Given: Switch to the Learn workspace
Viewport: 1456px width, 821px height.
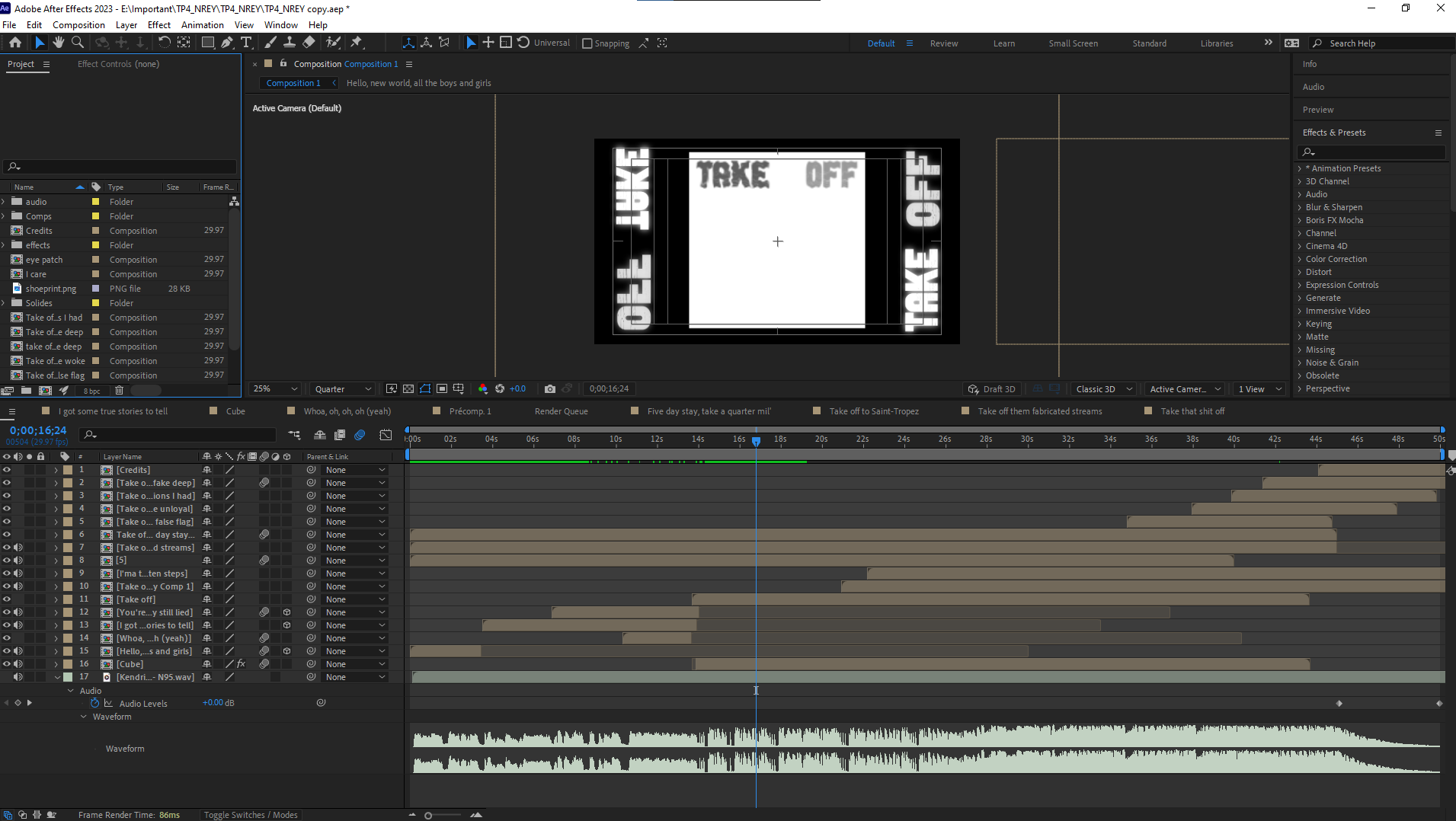Looking at the screenshot, I should coord(1003,43).
